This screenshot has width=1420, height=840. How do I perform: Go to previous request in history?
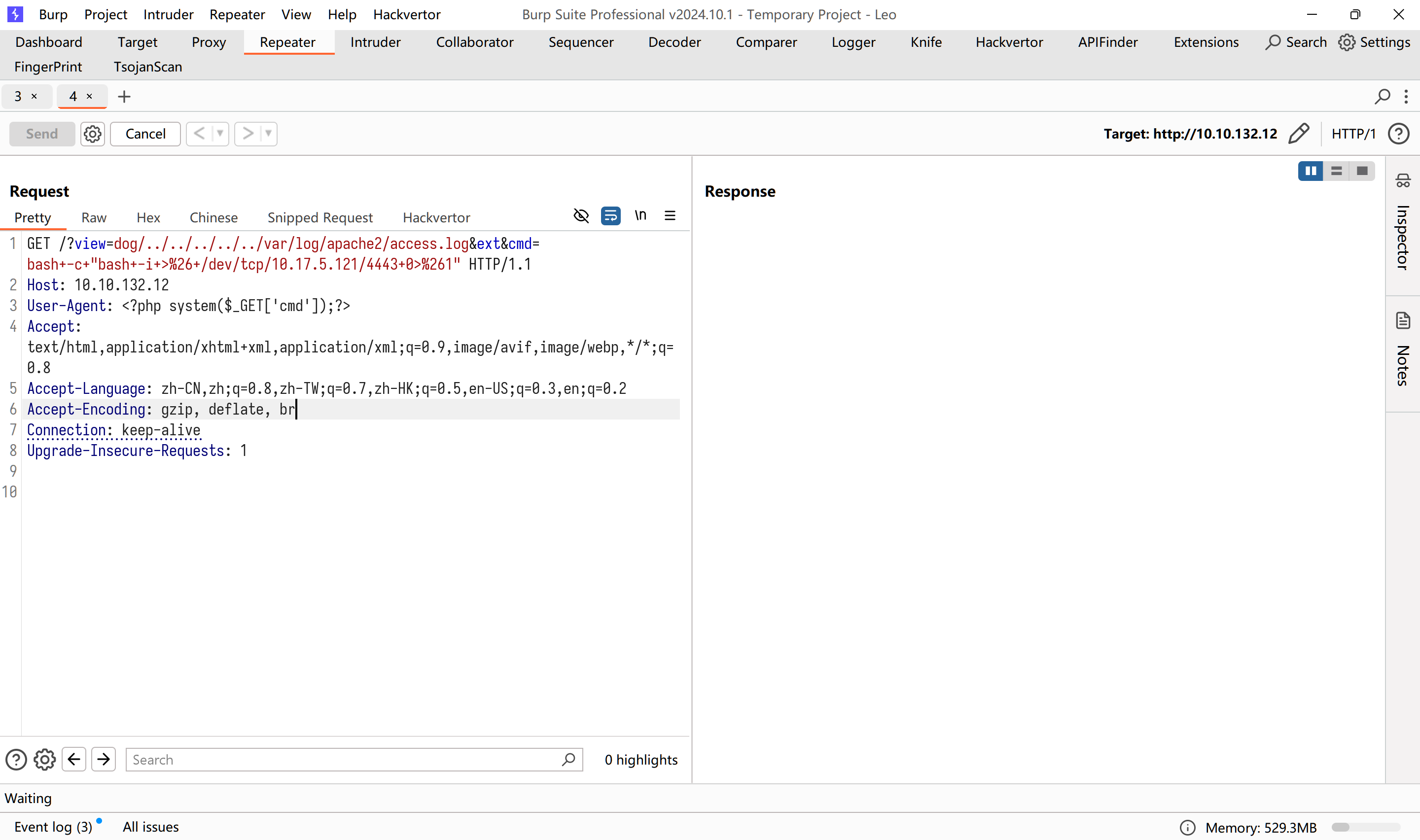click(x=199, y=134)
